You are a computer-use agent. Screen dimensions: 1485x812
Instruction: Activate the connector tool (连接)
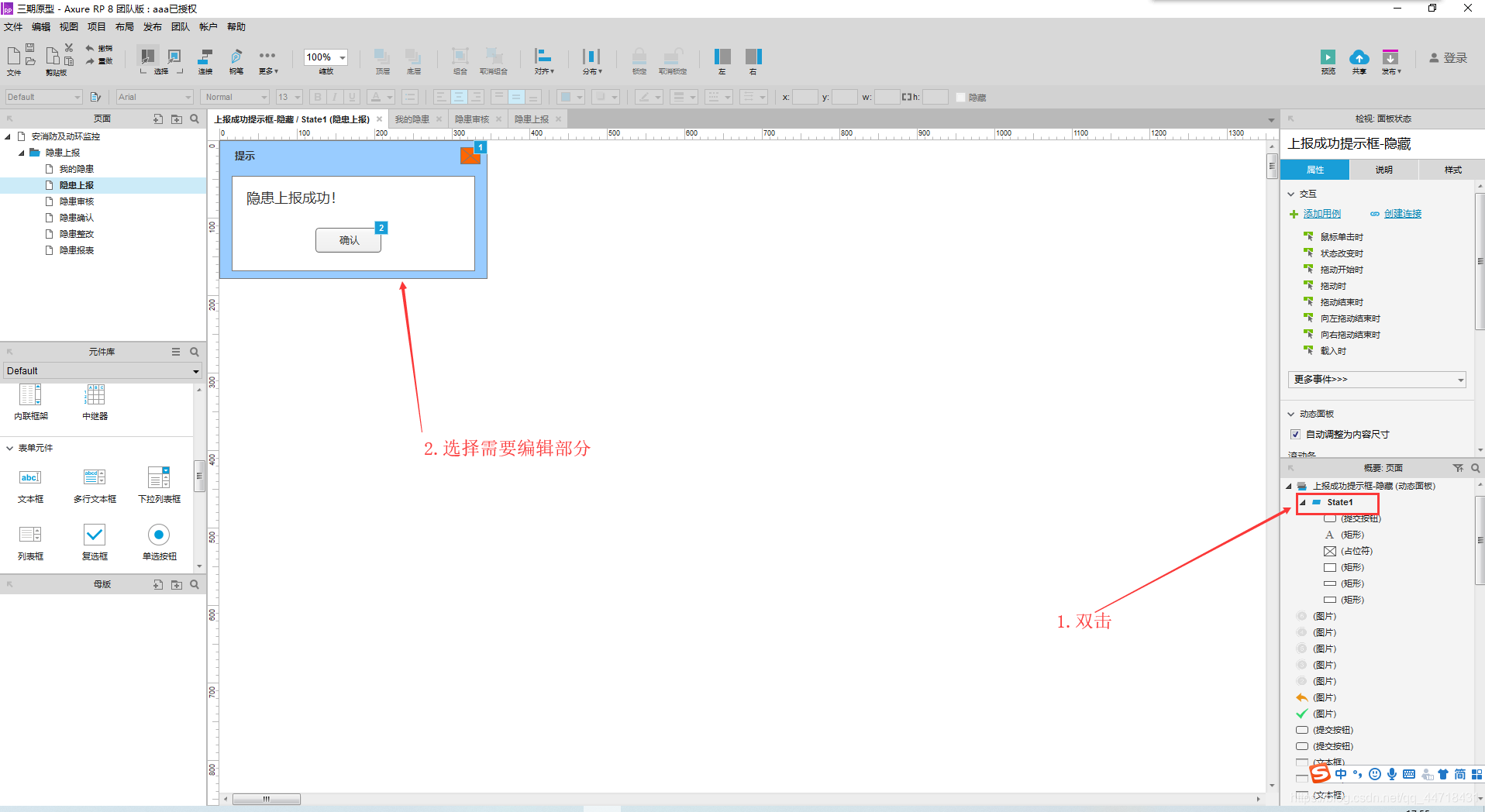(205, 57)
